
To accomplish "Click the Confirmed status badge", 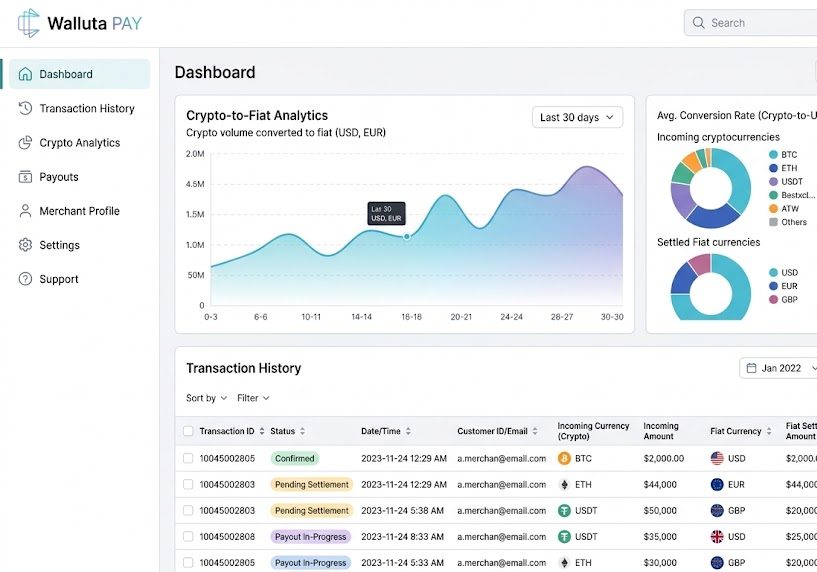I will (294, 458).
